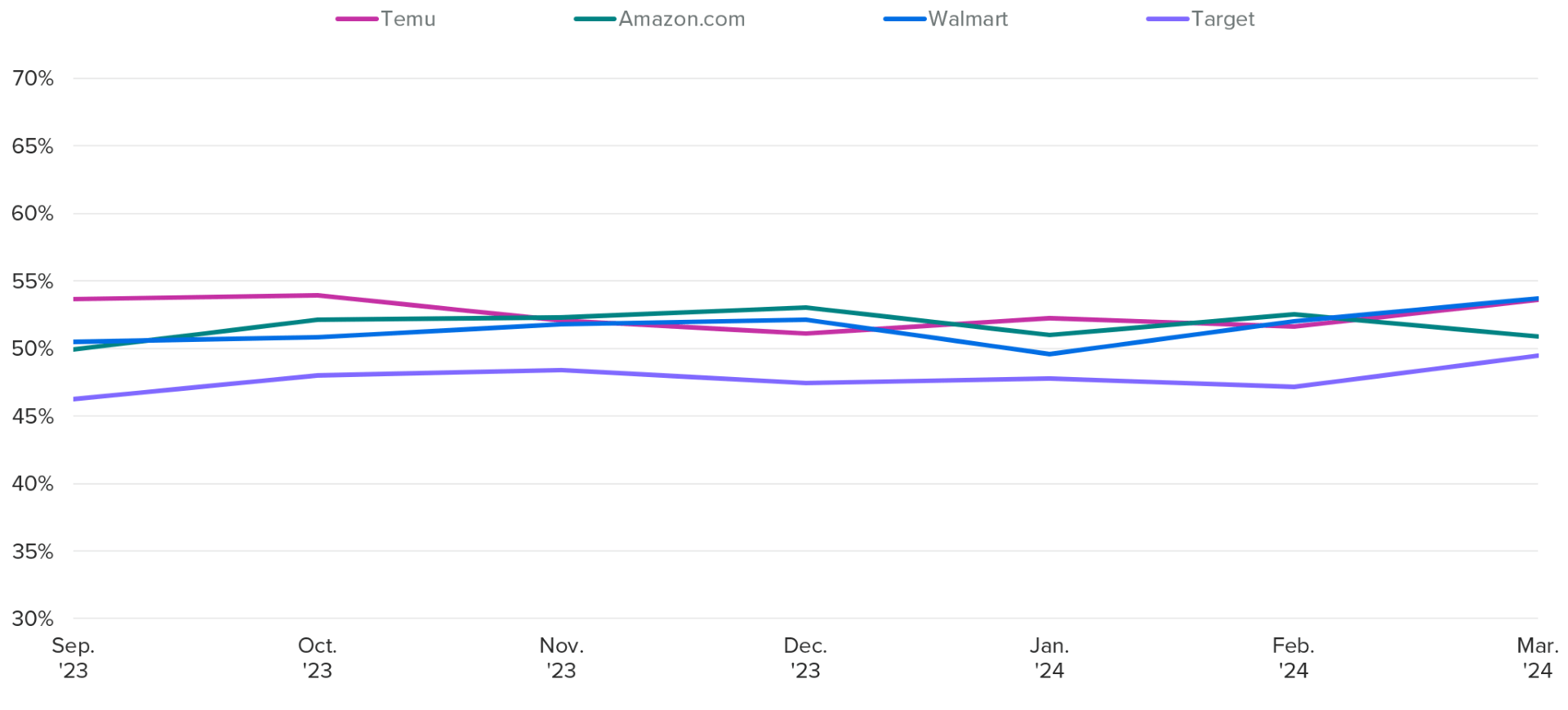Hide the Walmart line via legend text

pyautogui.click(x=968, y=19)
